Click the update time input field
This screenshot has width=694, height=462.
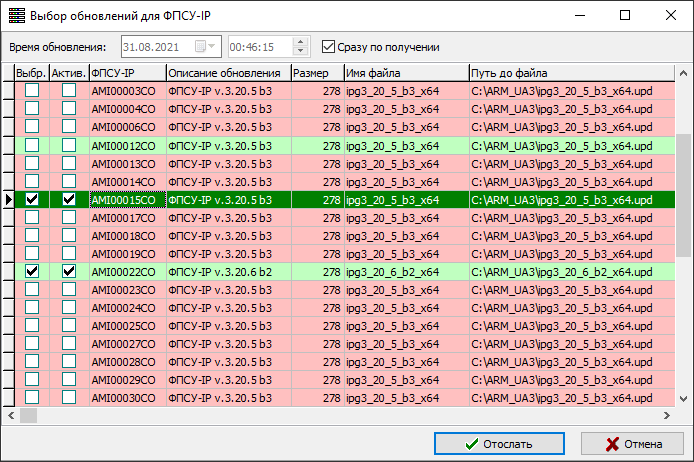coord(258,47)
